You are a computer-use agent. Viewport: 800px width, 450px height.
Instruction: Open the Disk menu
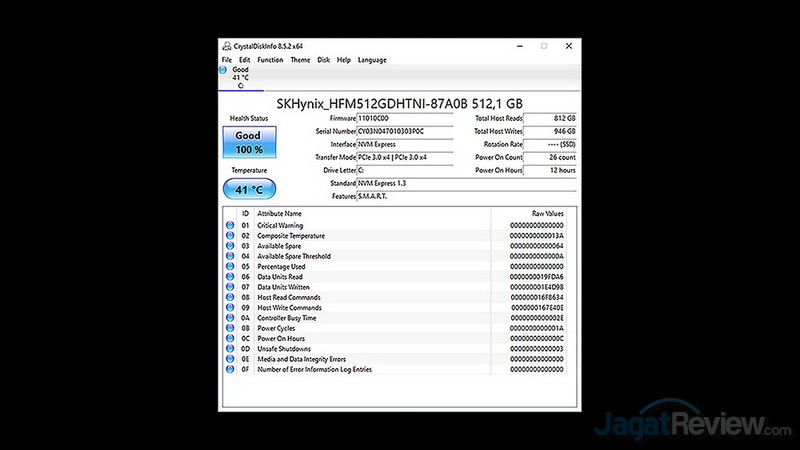pyautogui.click(x=323, y=60)
